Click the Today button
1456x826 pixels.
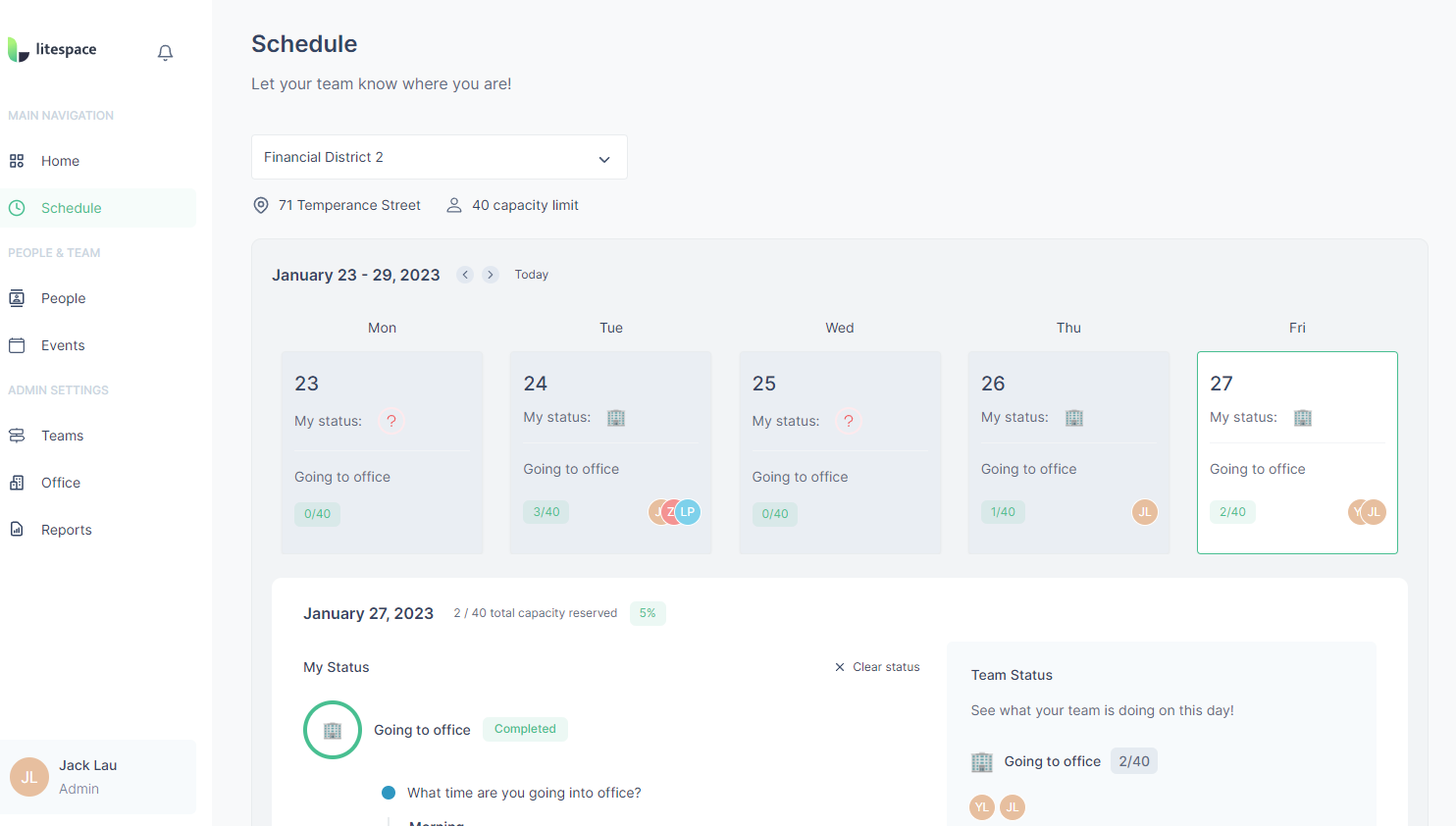coord(531,275)
